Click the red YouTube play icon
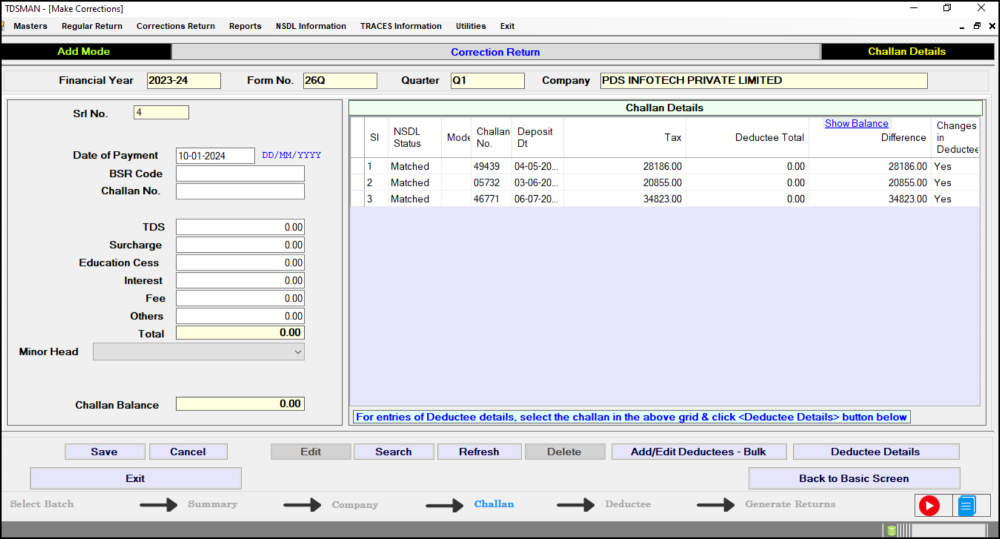This screenshot has width=1000, height=539. click(929, 506)
